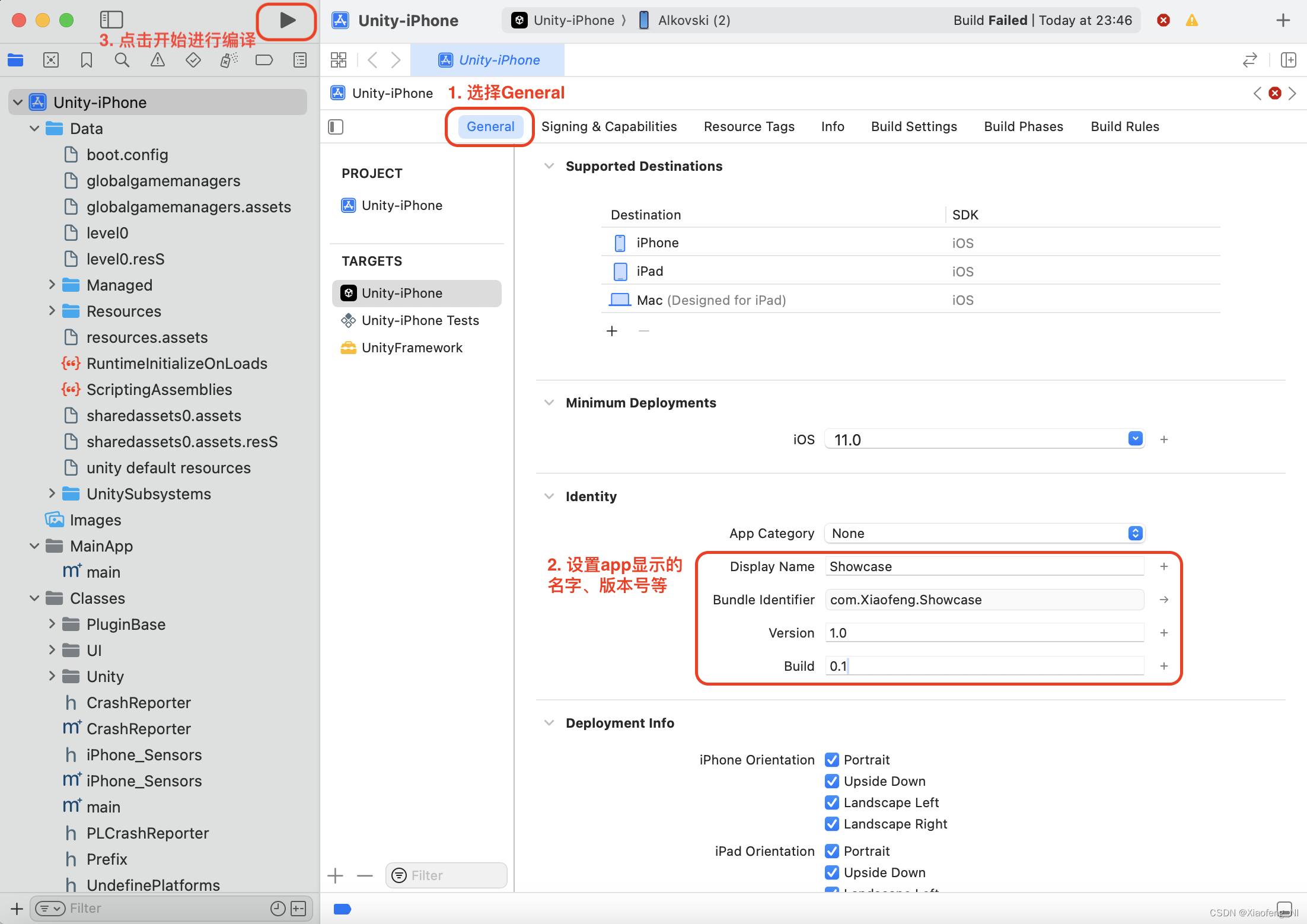Click the Run build play button

click(x=287, y=21)
